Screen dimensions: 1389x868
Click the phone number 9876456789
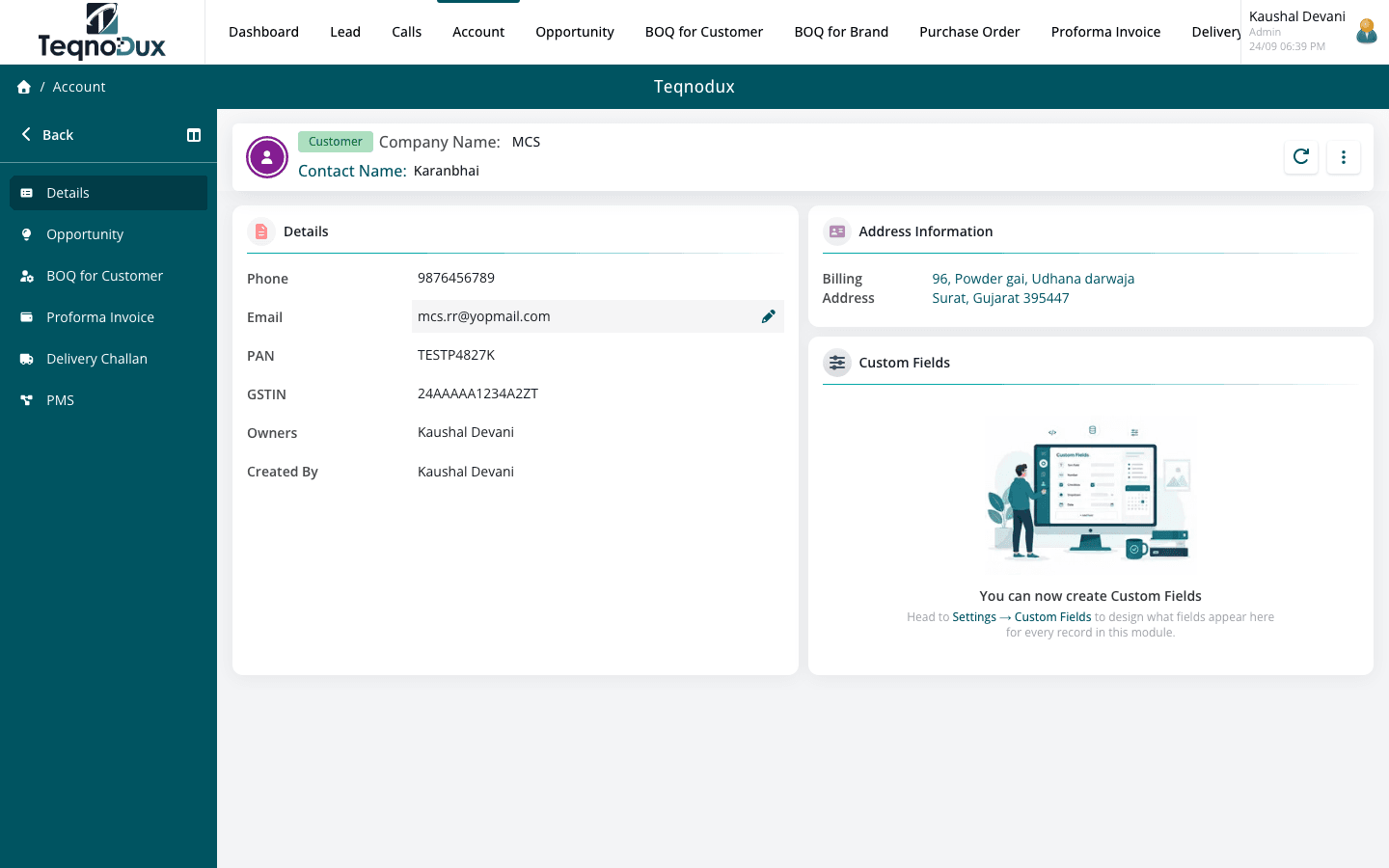click(456, 278)
